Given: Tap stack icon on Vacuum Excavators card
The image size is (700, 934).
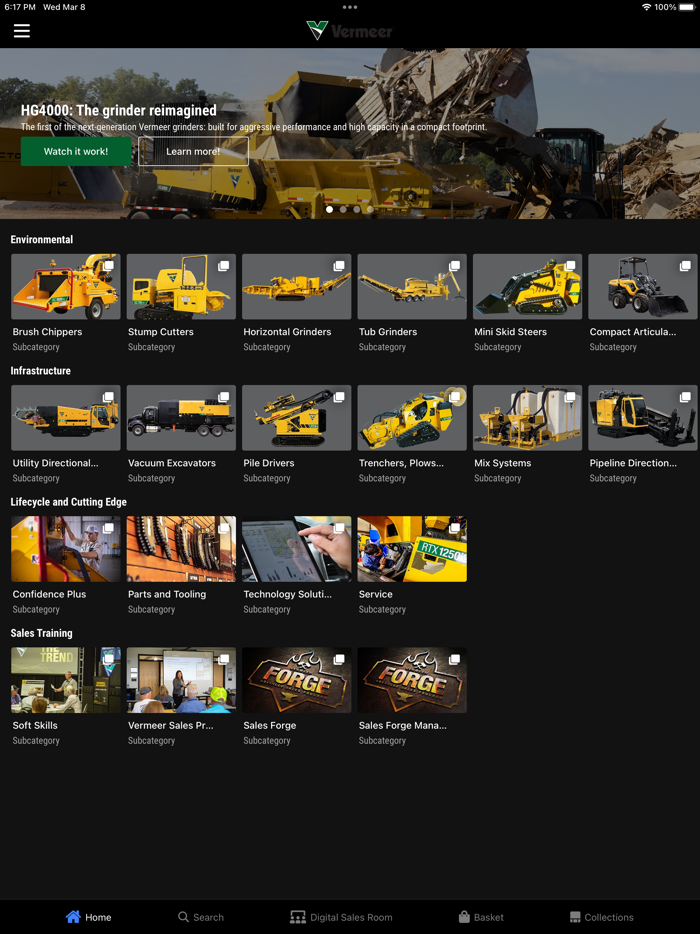Looking at the screenshot, I should [x=223, y=397].
